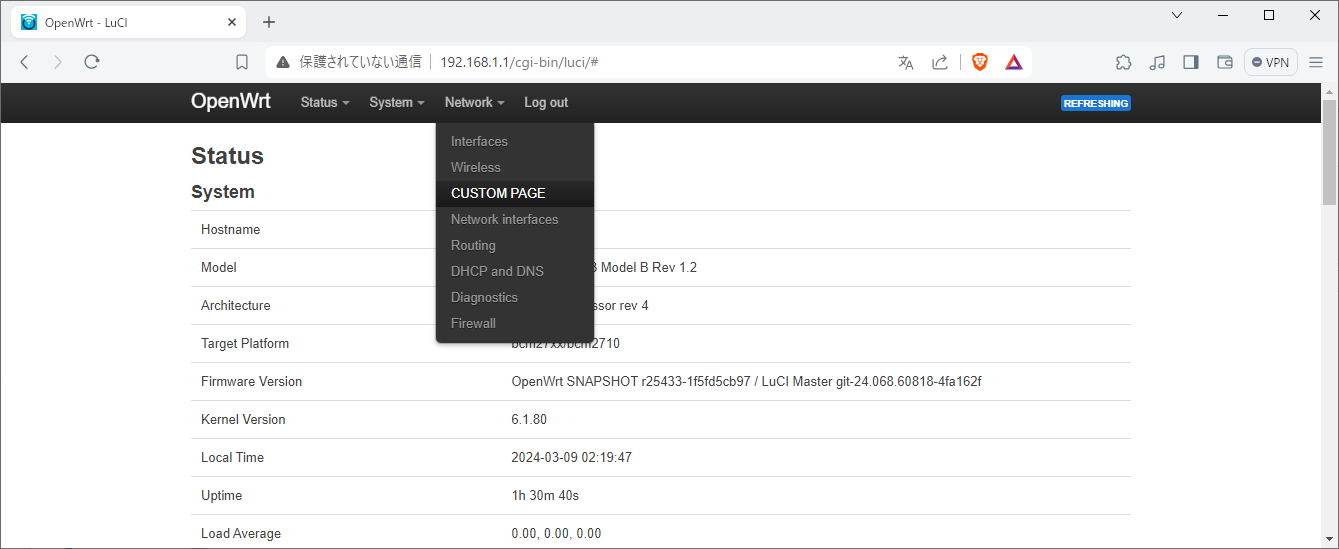Reload the page with the refresh icon
This screenshot has width=1339, height=549.
tap(92, 62)
